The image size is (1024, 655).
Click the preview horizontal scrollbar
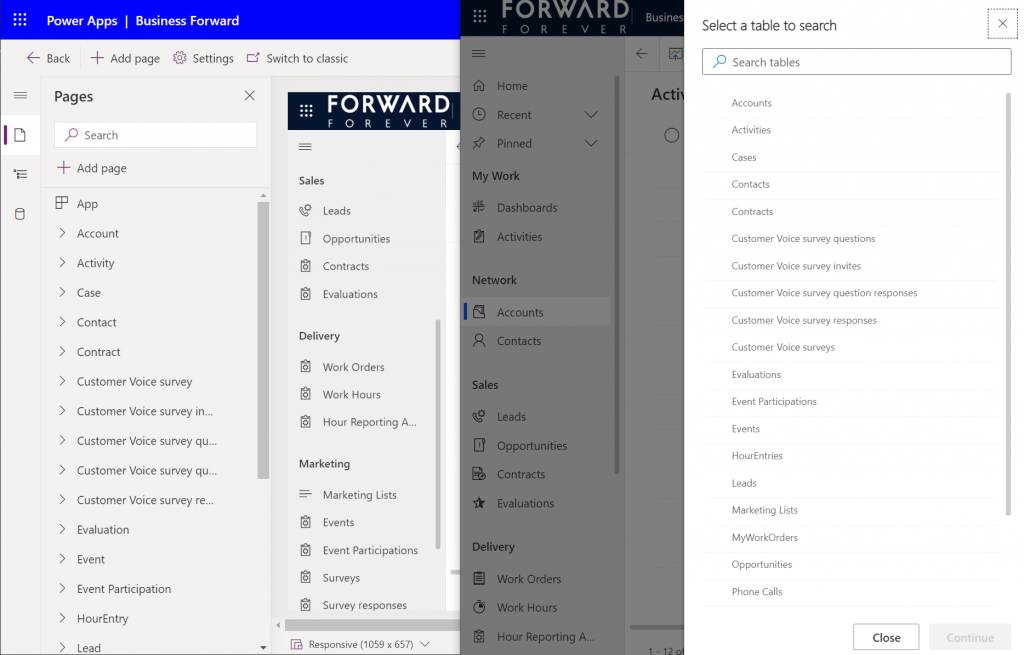372,625
